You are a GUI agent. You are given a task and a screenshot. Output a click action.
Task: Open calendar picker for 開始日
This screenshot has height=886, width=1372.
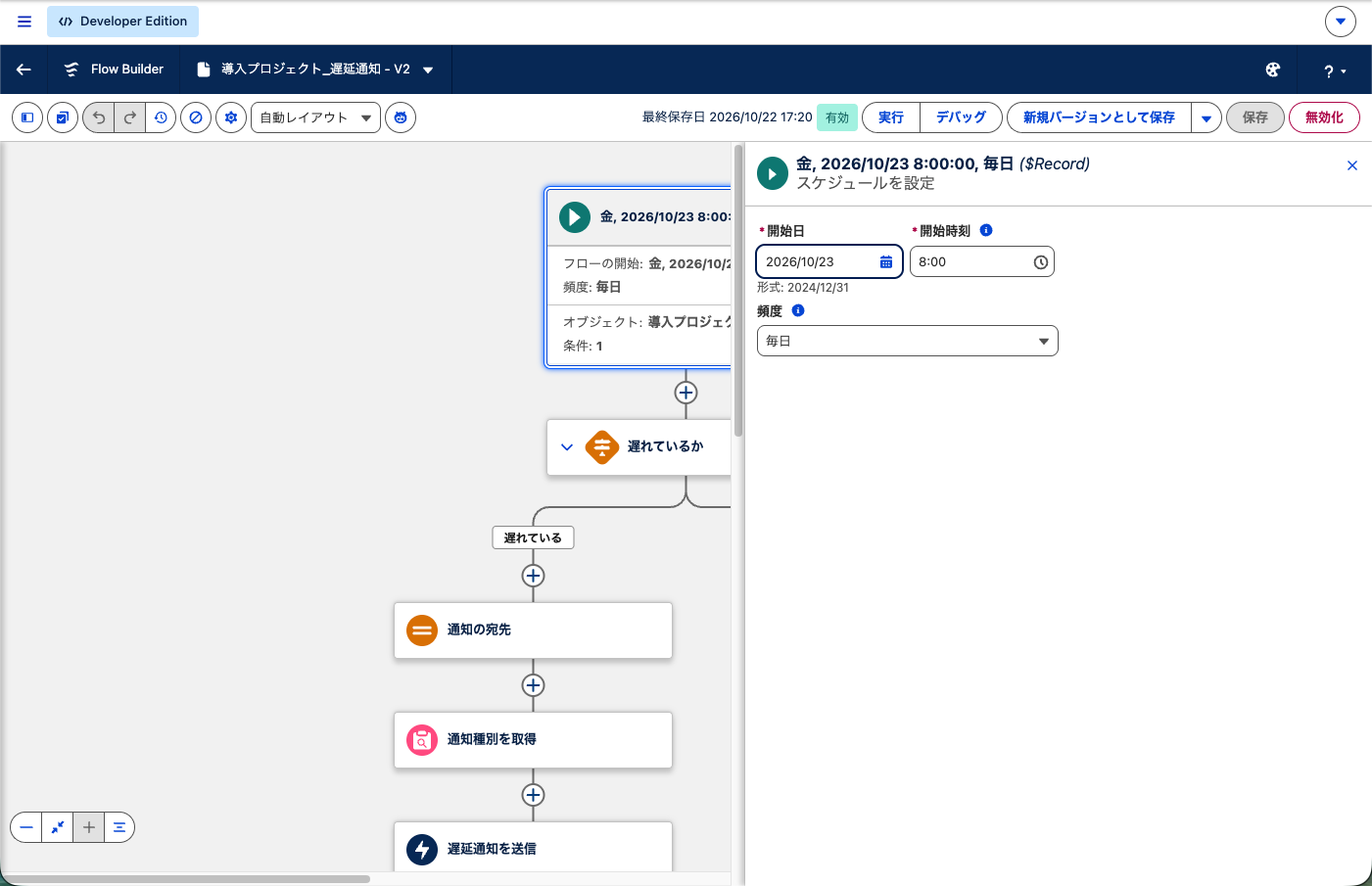886,261
